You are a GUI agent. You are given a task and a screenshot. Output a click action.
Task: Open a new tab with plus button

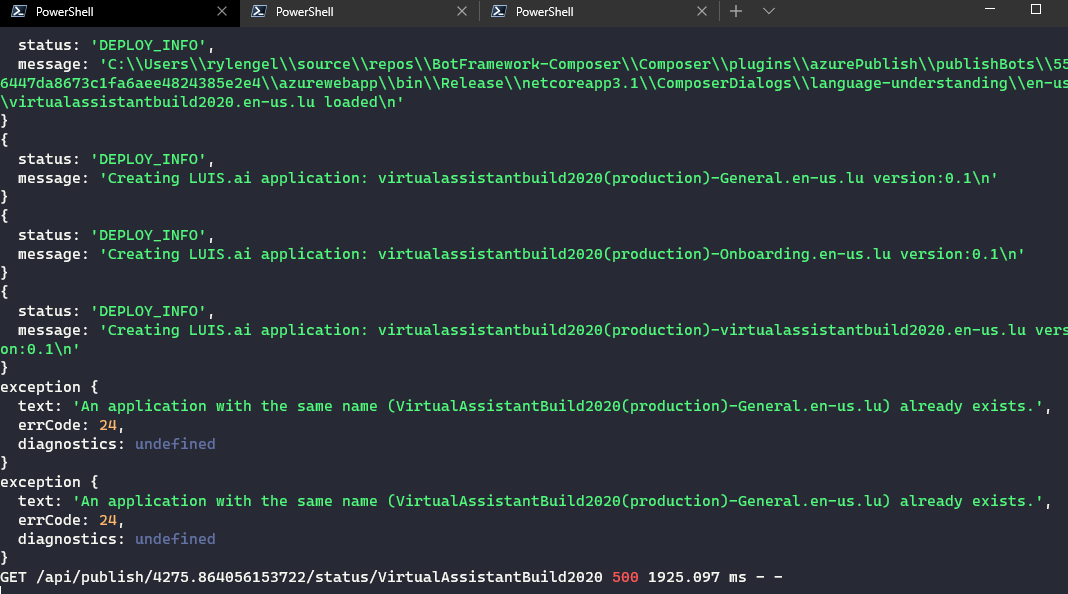coord(736,11)
